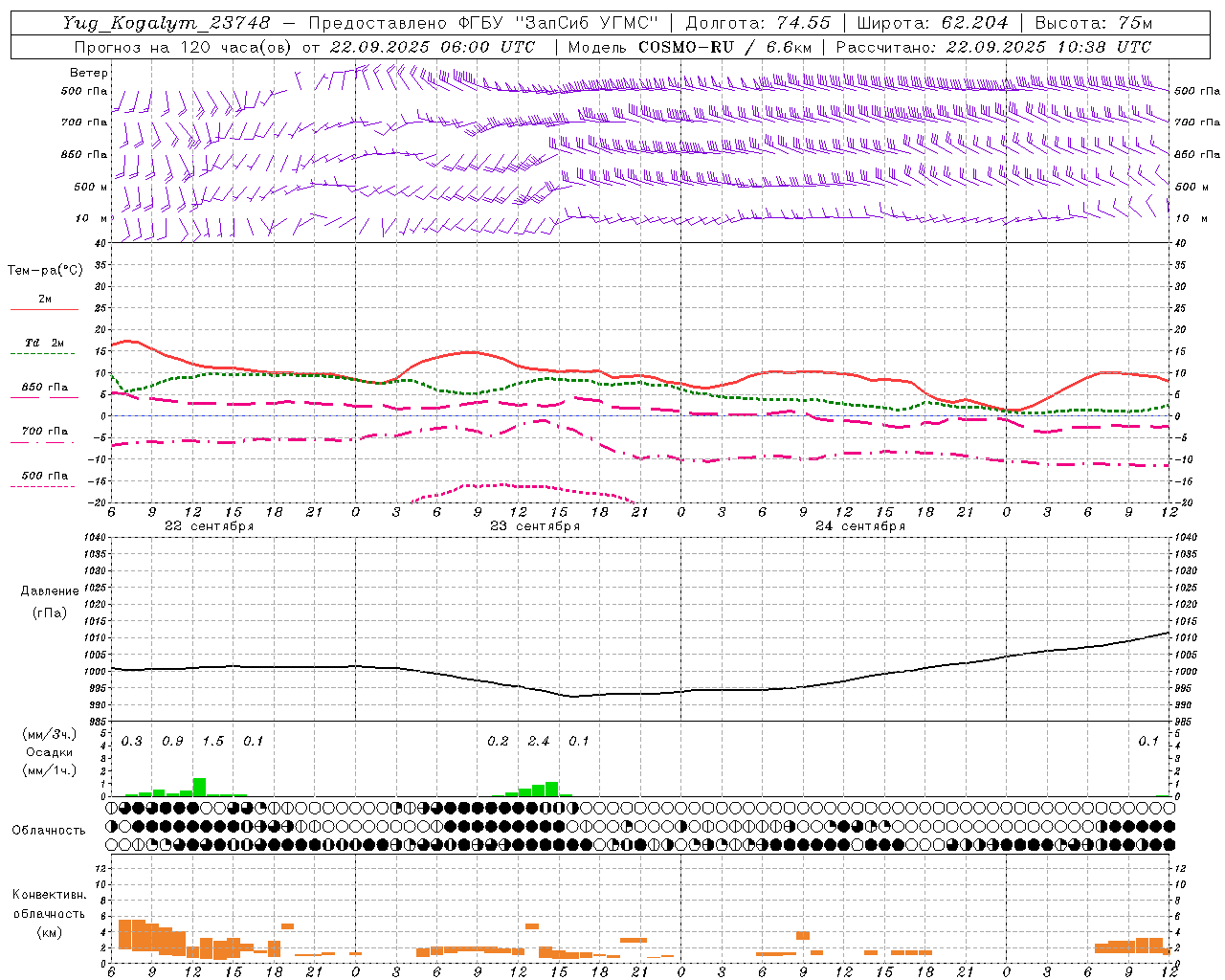Image resolution: width=1225 pixels, height=980 pixels.
Task: Click the Конвективн. convective cloud label
Action: [49, 895]
